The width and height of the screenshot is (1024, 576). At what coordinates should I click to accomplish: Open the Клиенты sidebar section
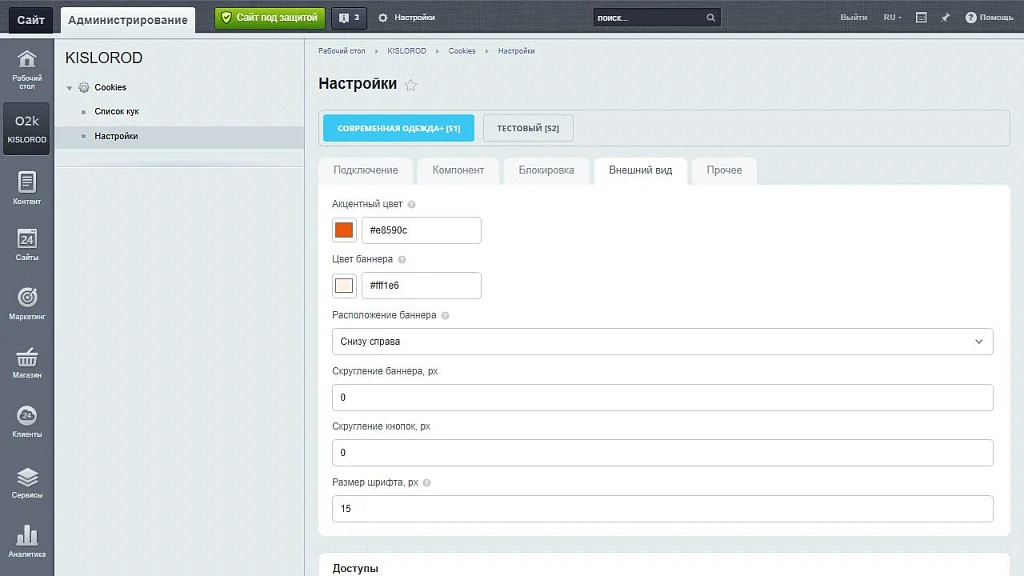(27, 421)
